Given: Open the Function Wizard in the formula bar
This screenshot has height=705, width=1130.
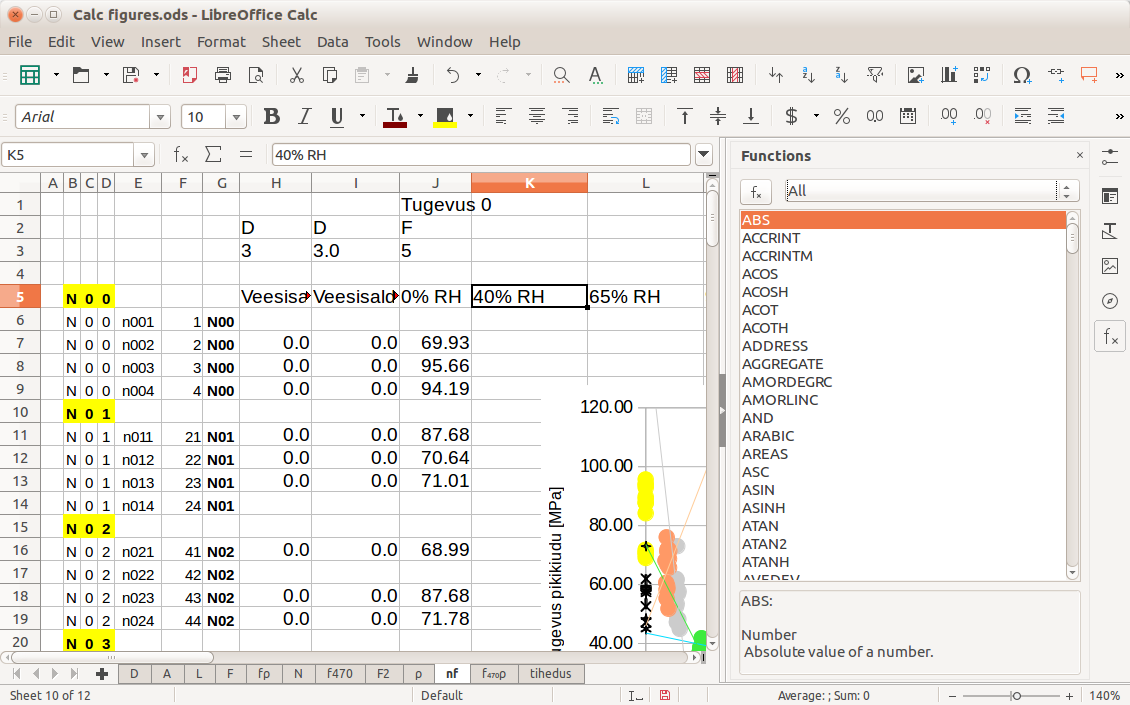Looking at the screenshot, I should [181, 155].
